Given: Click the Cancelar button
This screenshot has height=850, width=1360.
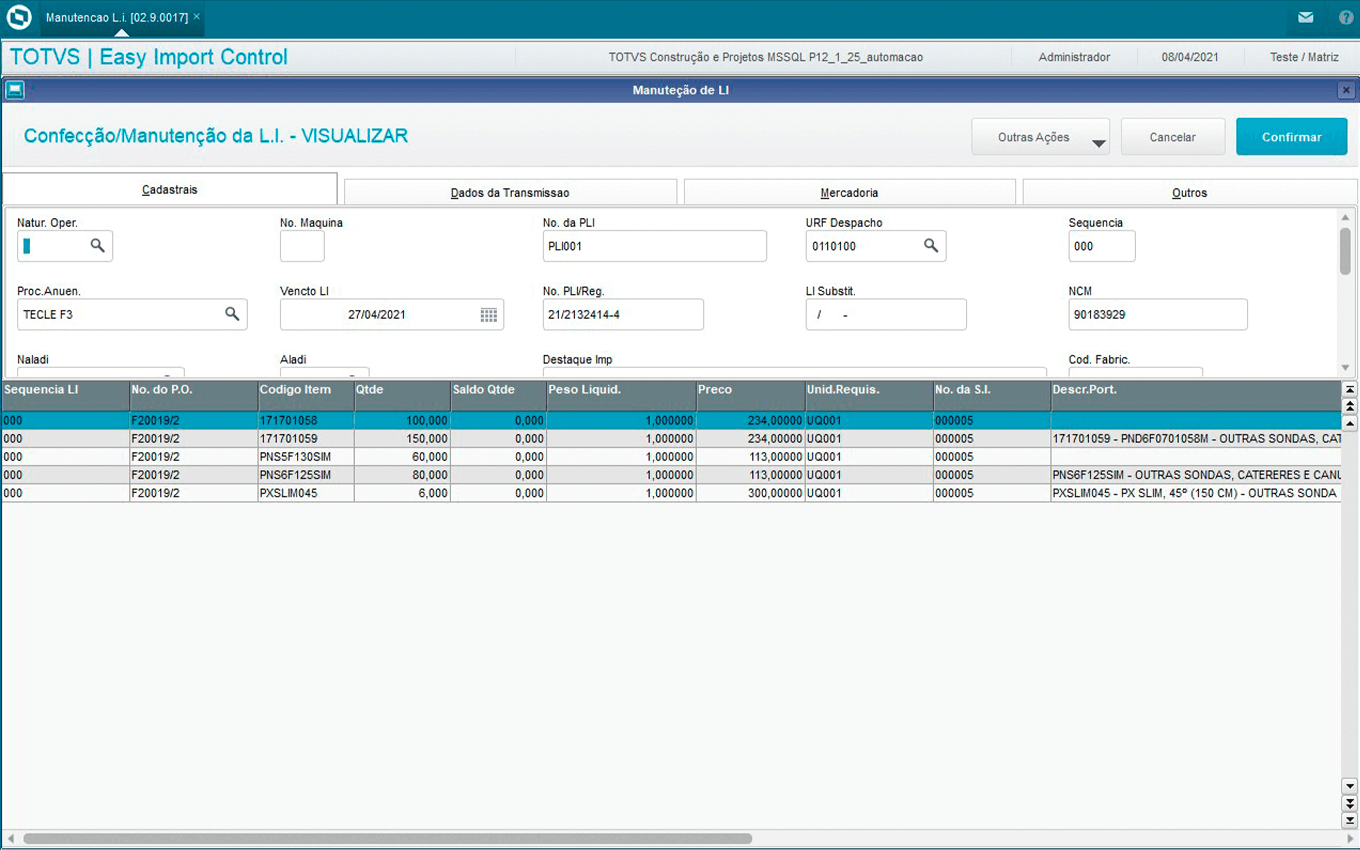Looking at the screenshot, I should [x=1172, y=137].
